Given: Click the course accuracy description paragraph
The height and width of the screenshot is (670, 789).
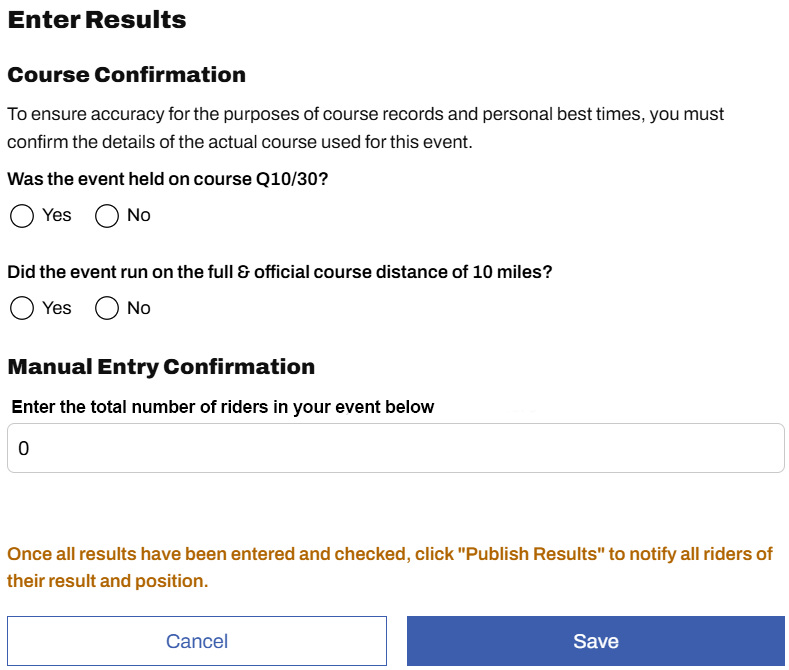Looking at the screenshot, I should [366, 128].
